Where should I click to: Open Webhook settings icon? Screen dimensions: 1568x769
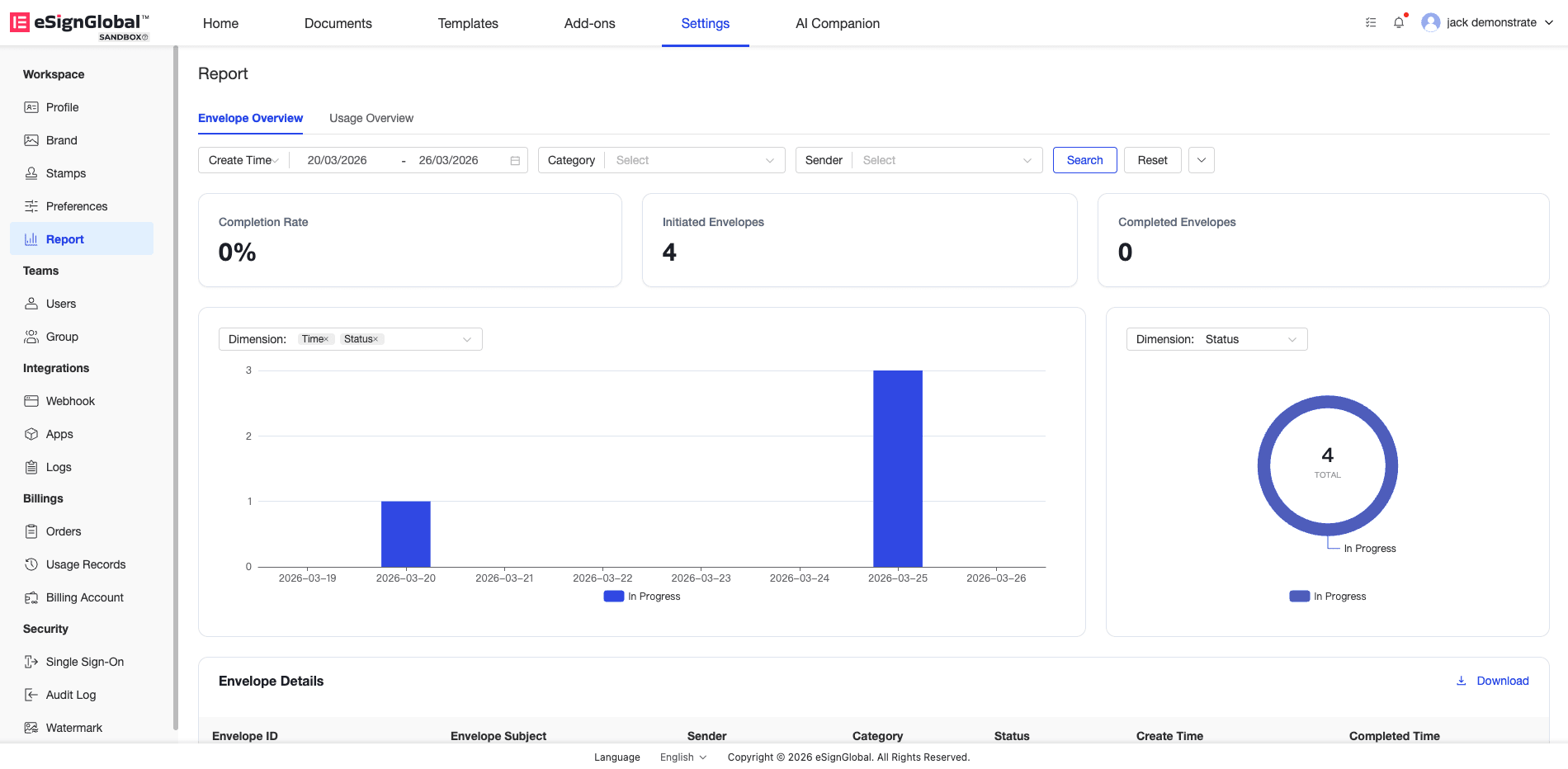31,401
